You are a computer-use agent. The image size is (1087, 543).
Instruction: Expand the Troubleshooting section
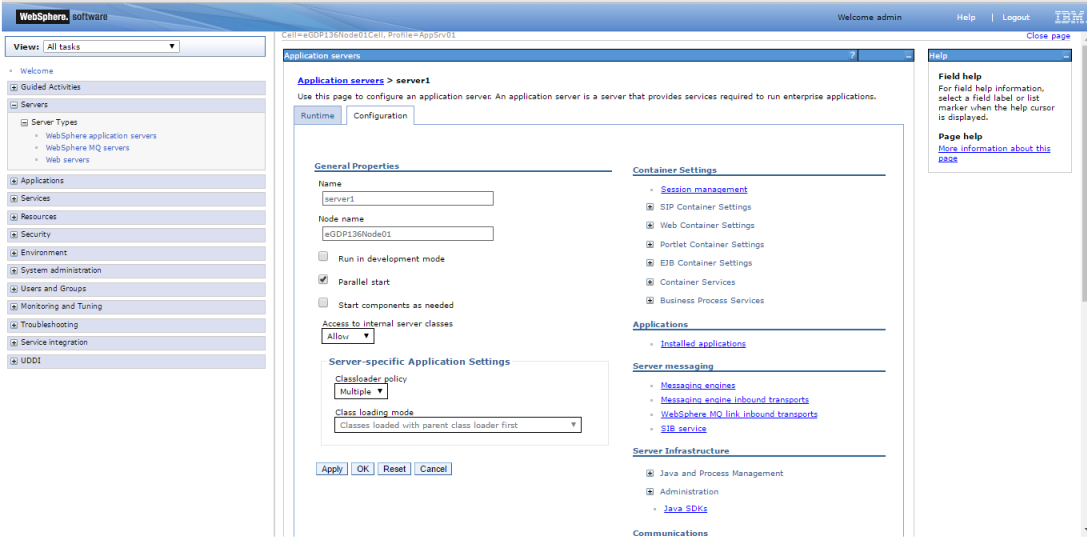pyautogui.click(x=14, y=325)
